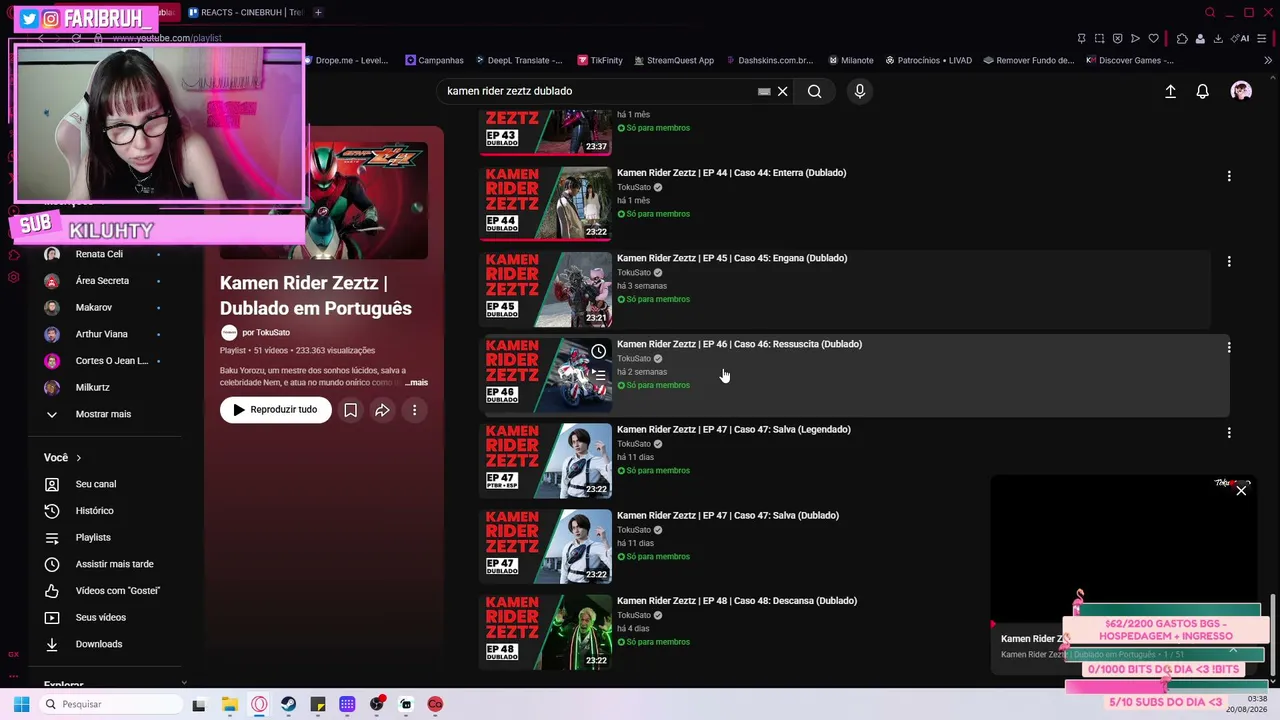Open StreamQuest App bookmark
This screenshot has height=720, width=1280.
point(673,60)
